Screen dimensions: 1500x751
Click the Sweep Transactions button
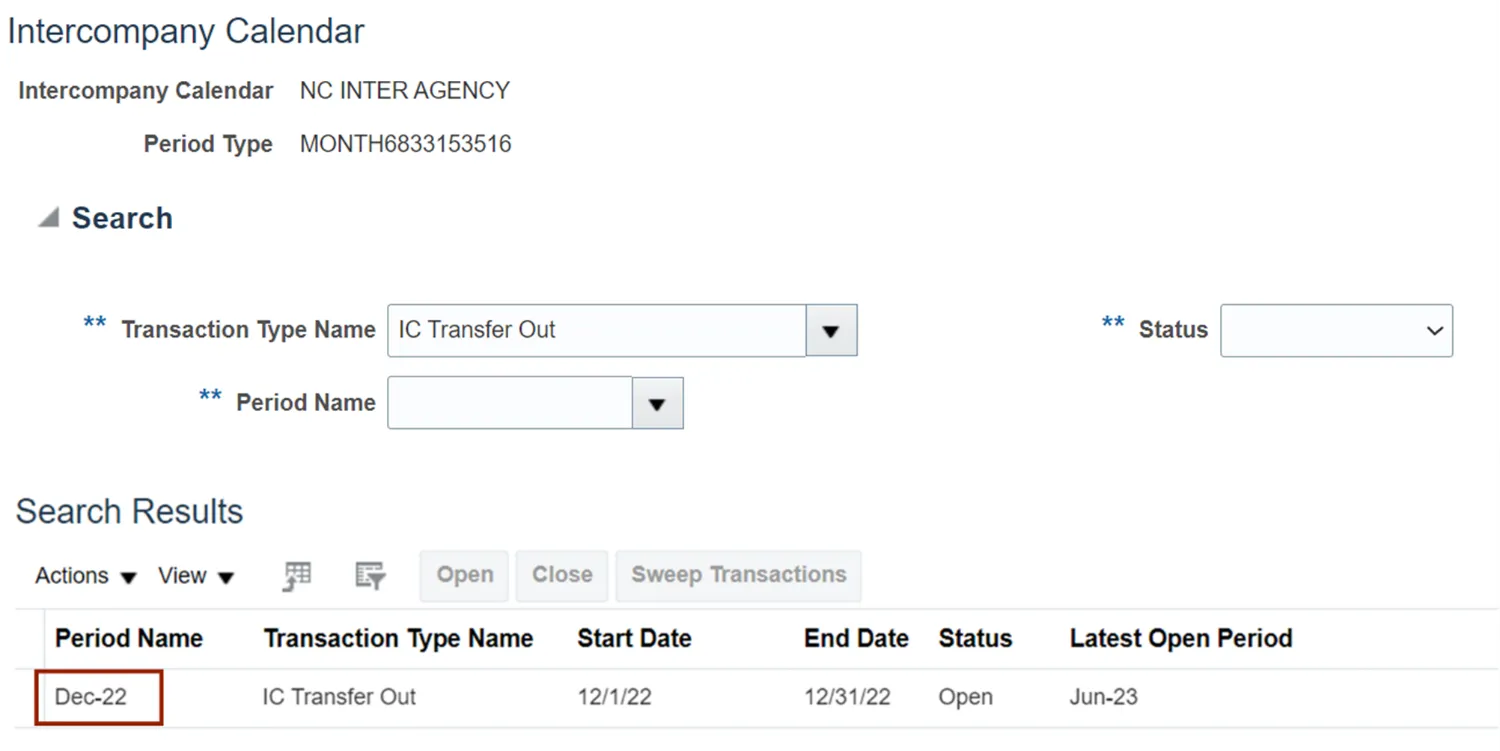point(738,575)
